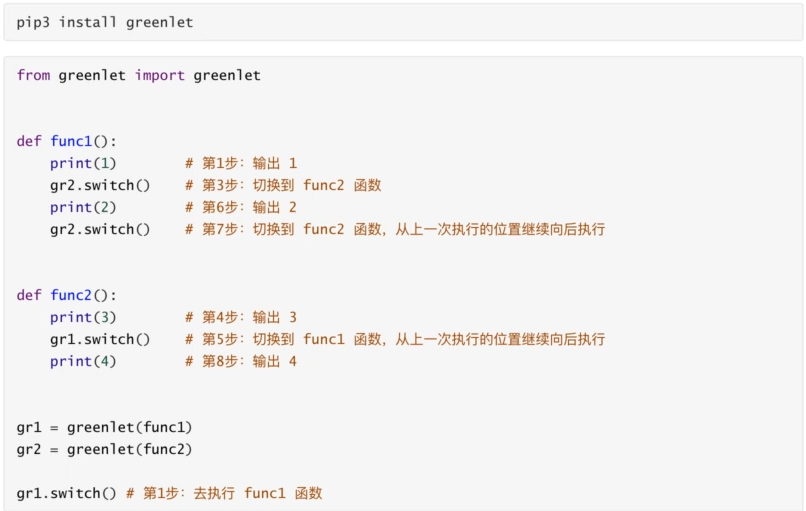The height and width of the screenshot is (511, 806).
Task: Click the gr2 = greenlet(func2) assignment
Action: point(104,449)
